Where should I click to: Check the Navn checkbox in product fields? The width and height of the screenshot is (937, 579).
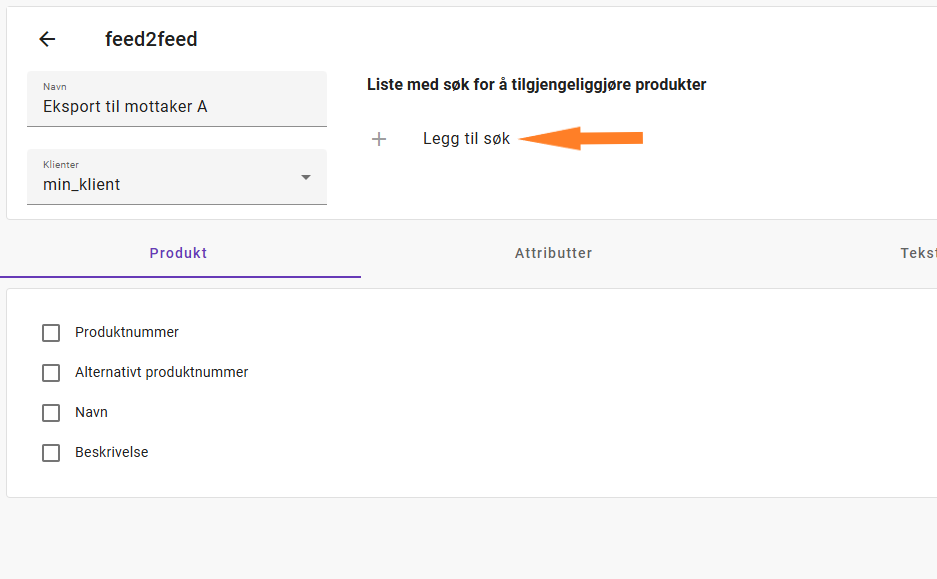(51, 413)
